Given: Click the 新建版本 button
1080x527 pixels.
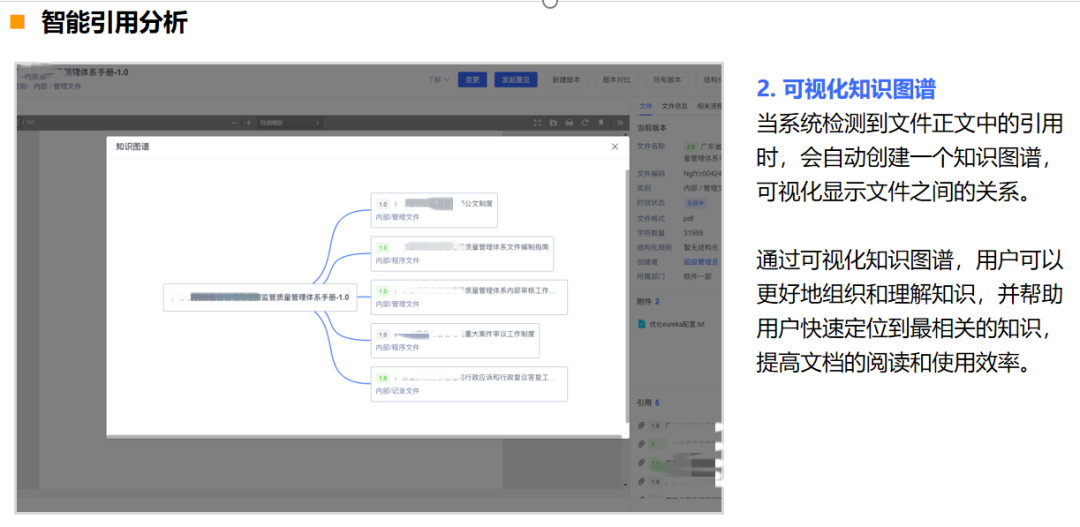Looking at the screenshot, I should point(566,79).
